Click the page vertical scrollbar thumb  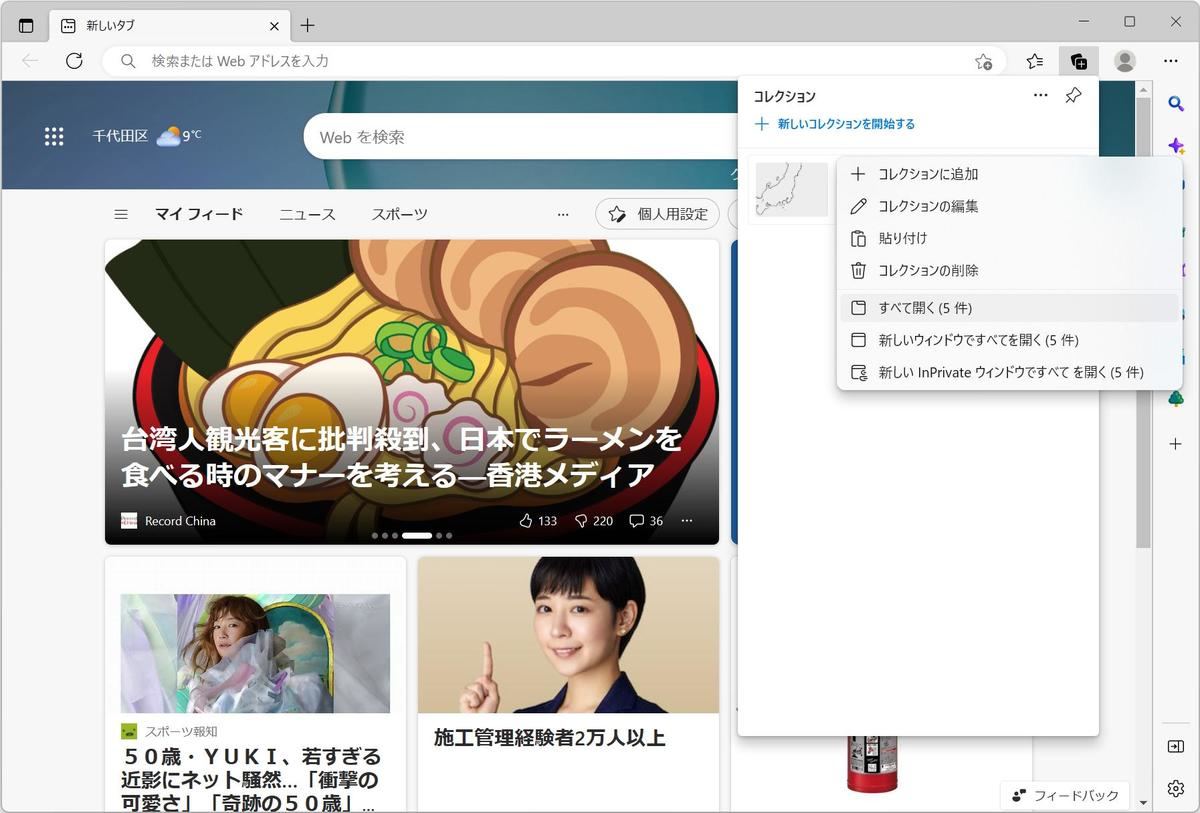[x=1143, y=320]
